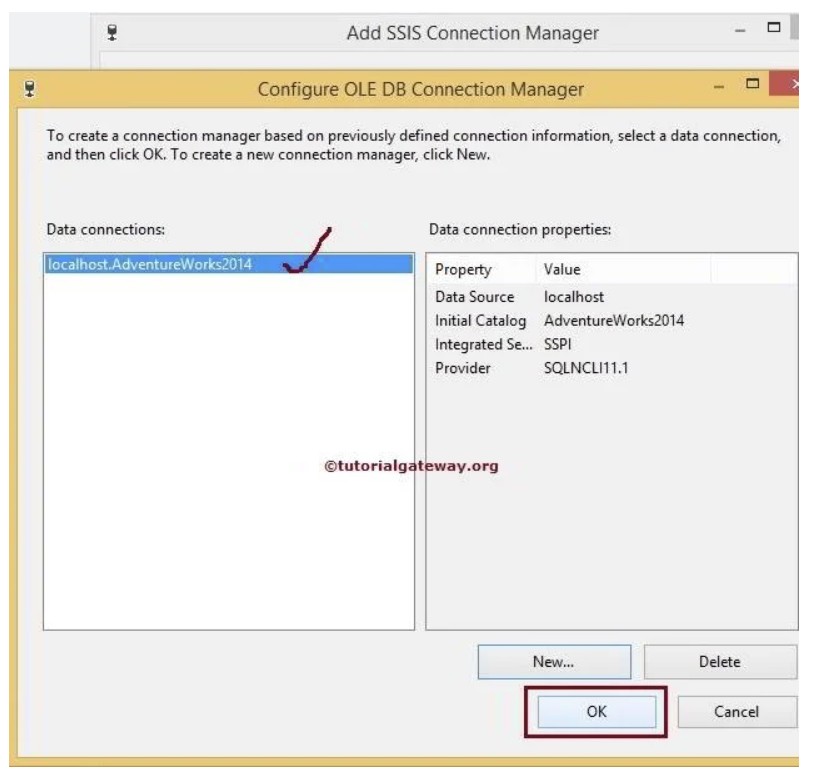
Task: Select the Integrated Se... property row
Action: click(x=612, y=344)
